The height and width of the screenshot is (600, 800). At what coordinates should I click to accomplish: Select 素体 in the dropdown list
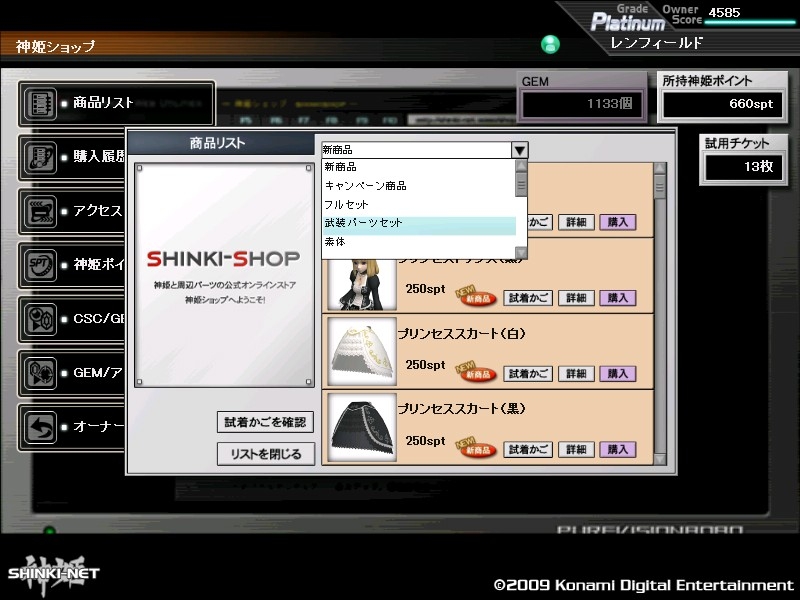(419, 242)
